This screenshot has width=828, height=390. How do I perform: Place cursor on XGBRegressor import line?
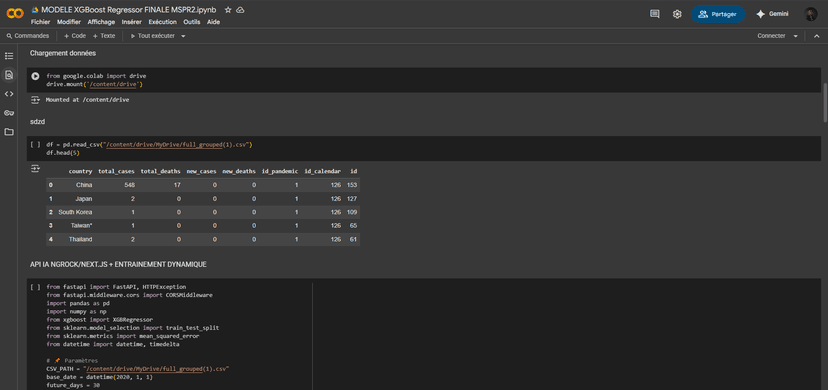tap(100, 320)
